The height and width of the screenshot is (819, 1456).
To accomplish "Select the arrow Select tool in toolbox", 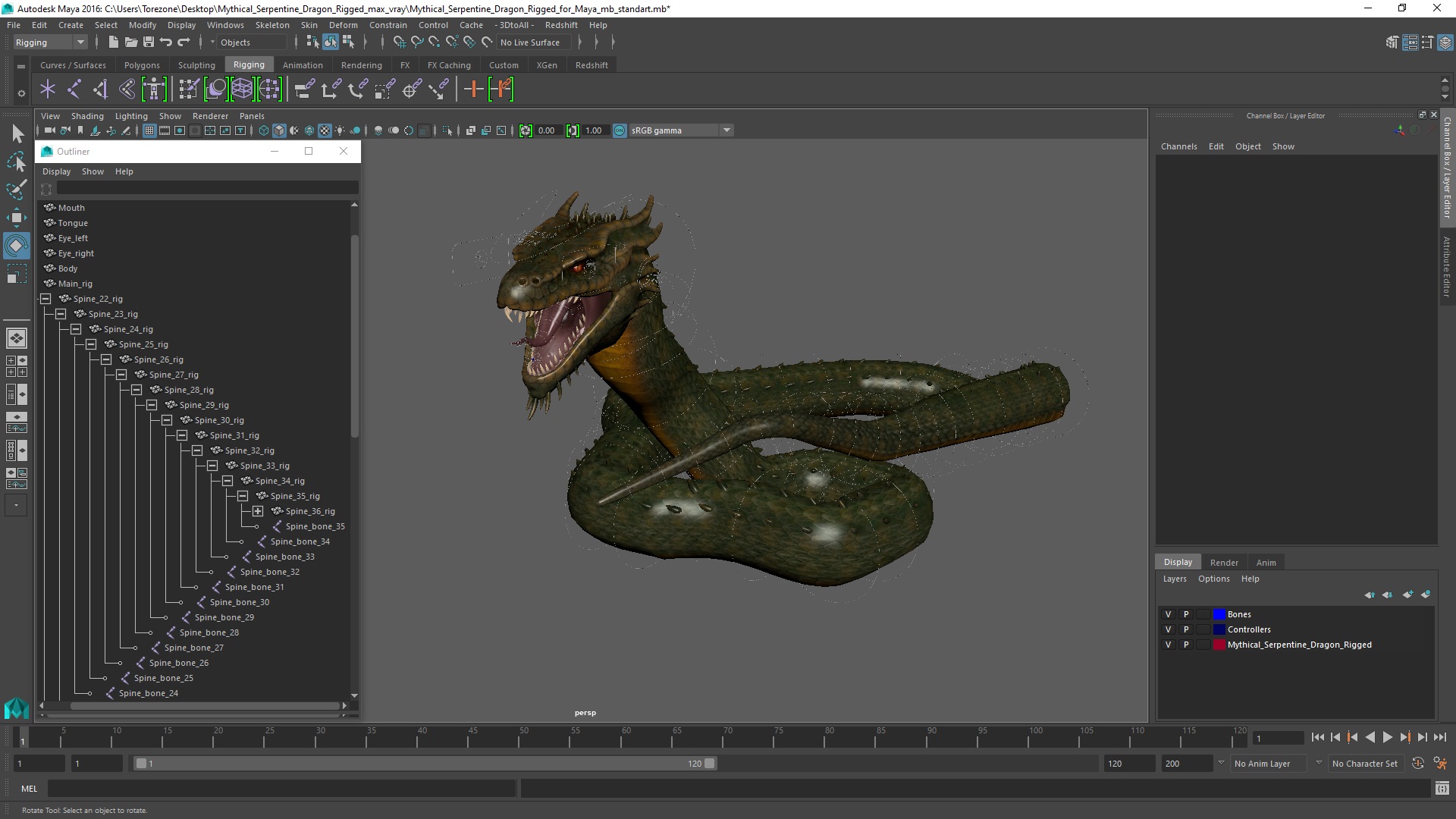I will tap(17, 134).
